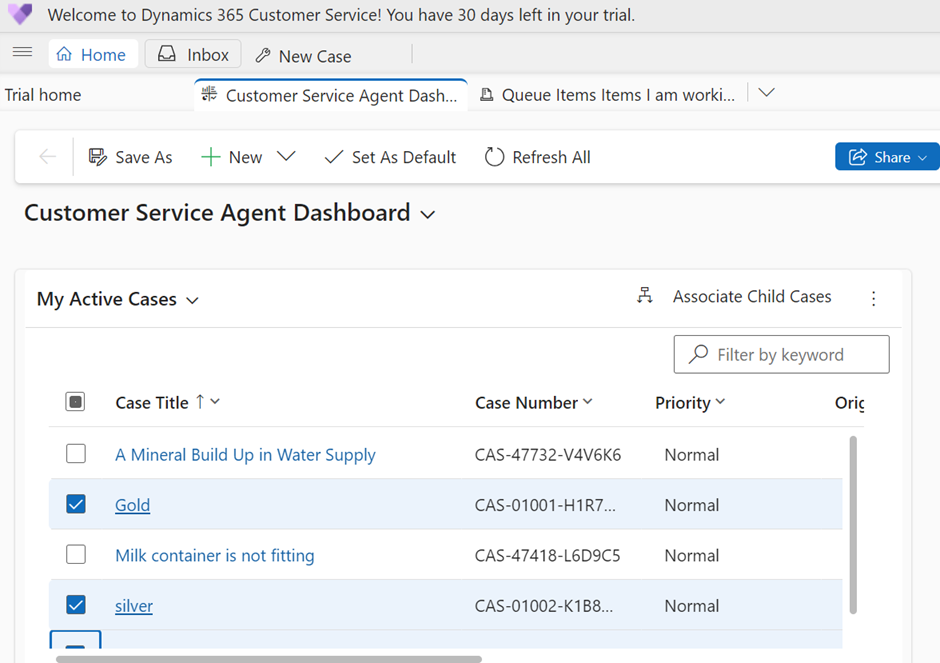This screenshot has height=663, width=940.
Task: Click the Associate Child Cases icon
Action: click(x=645, y=296)
